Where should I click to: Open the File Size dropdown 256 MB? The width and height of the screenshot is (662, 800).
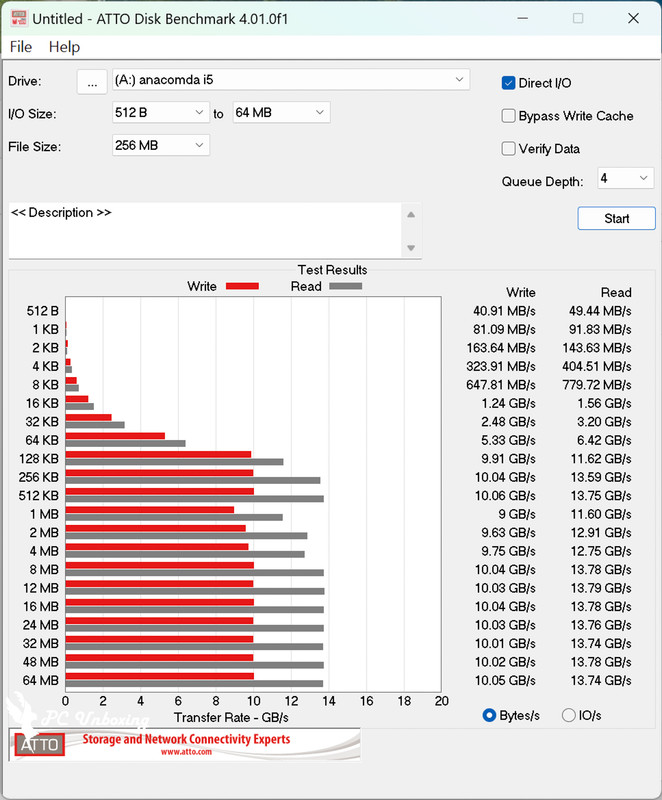coord(161,145)
